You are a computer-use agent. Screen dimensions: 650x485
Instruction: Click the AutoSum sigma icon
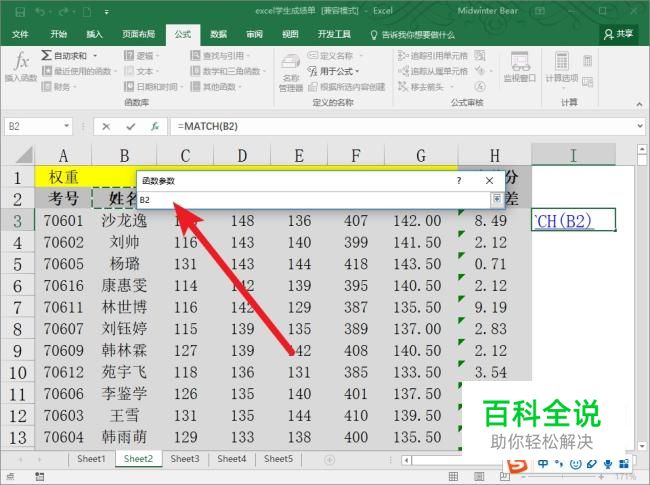pos(46,55)
